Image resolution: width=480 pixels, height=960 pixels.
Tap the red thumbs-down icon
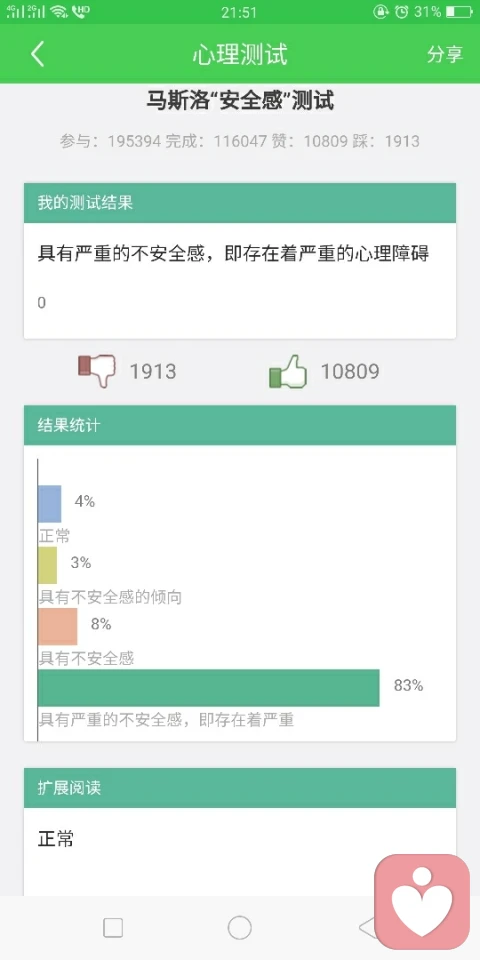pos(97,370)
